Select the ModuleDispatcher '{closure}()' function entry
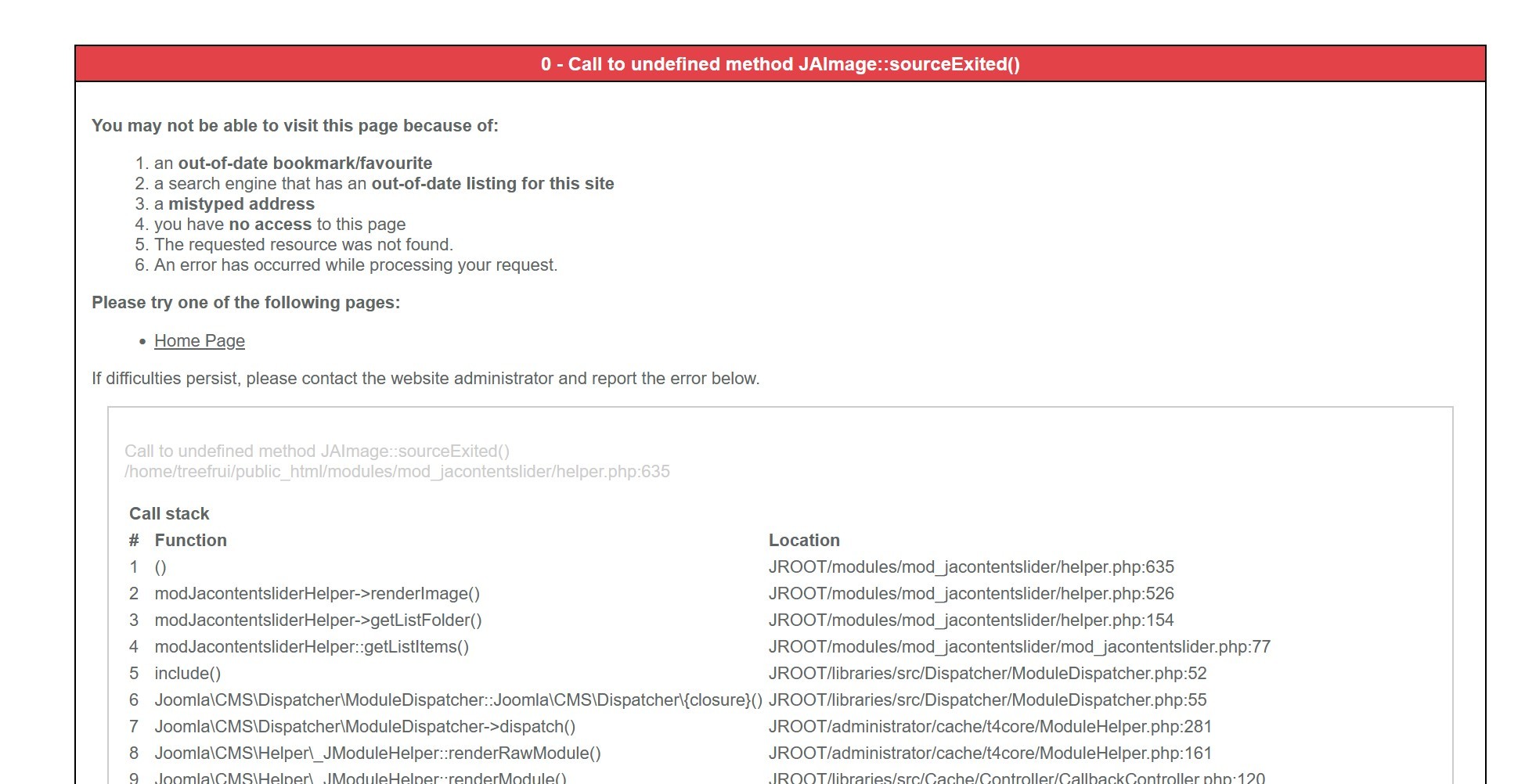1525x784 pixels. pyautogui.click(x=458, y=700)
